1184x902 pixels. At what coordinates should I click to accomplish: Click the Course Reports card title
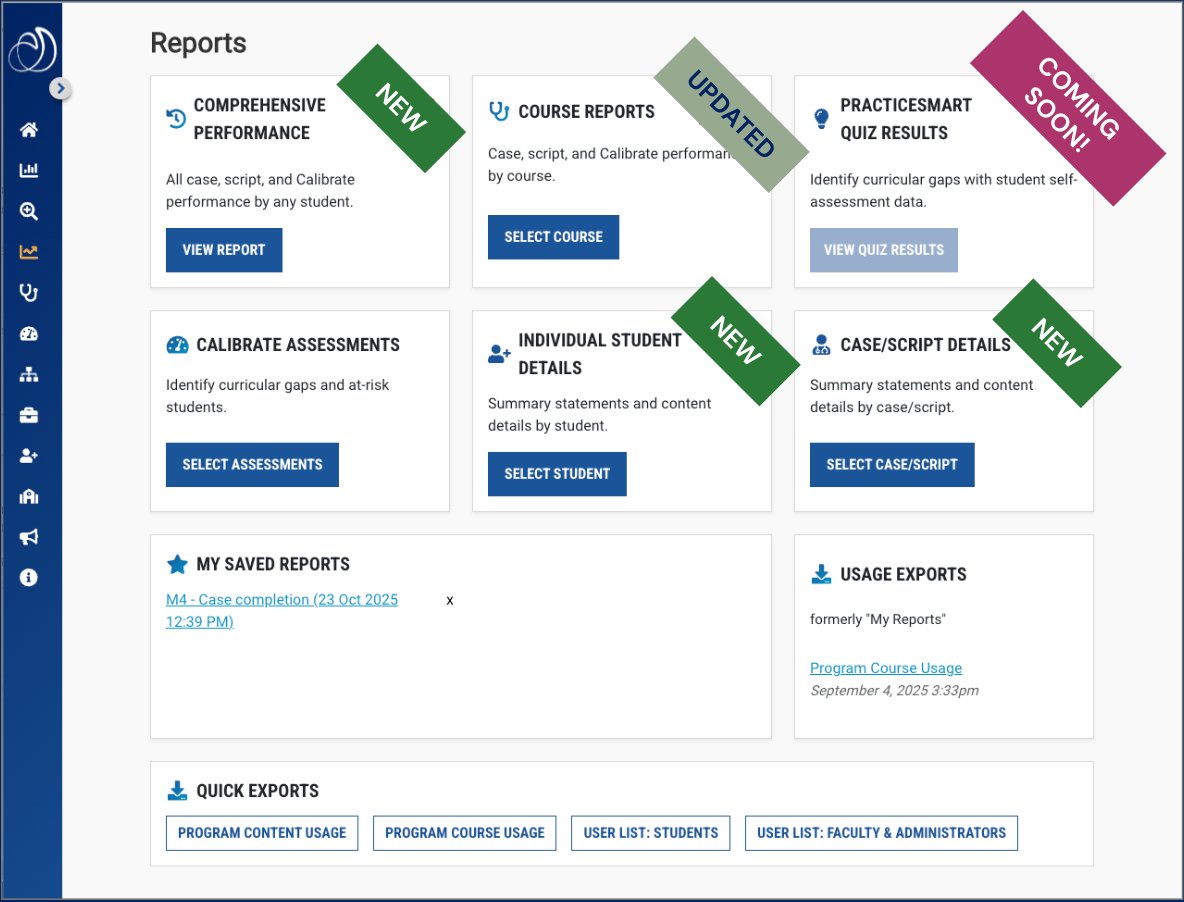pyautogui.click(x=587, y=112)
